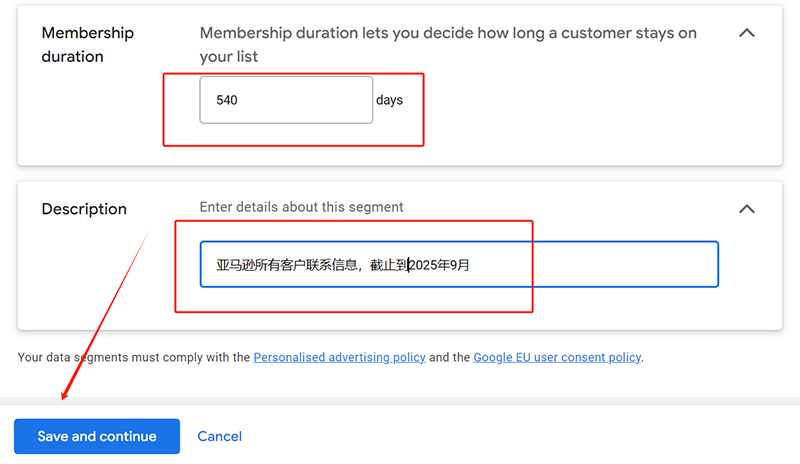Viewport: 800px width, 464px height.
Task: Click the Chinese description text in the field
Action: click(x=342, y=265)
